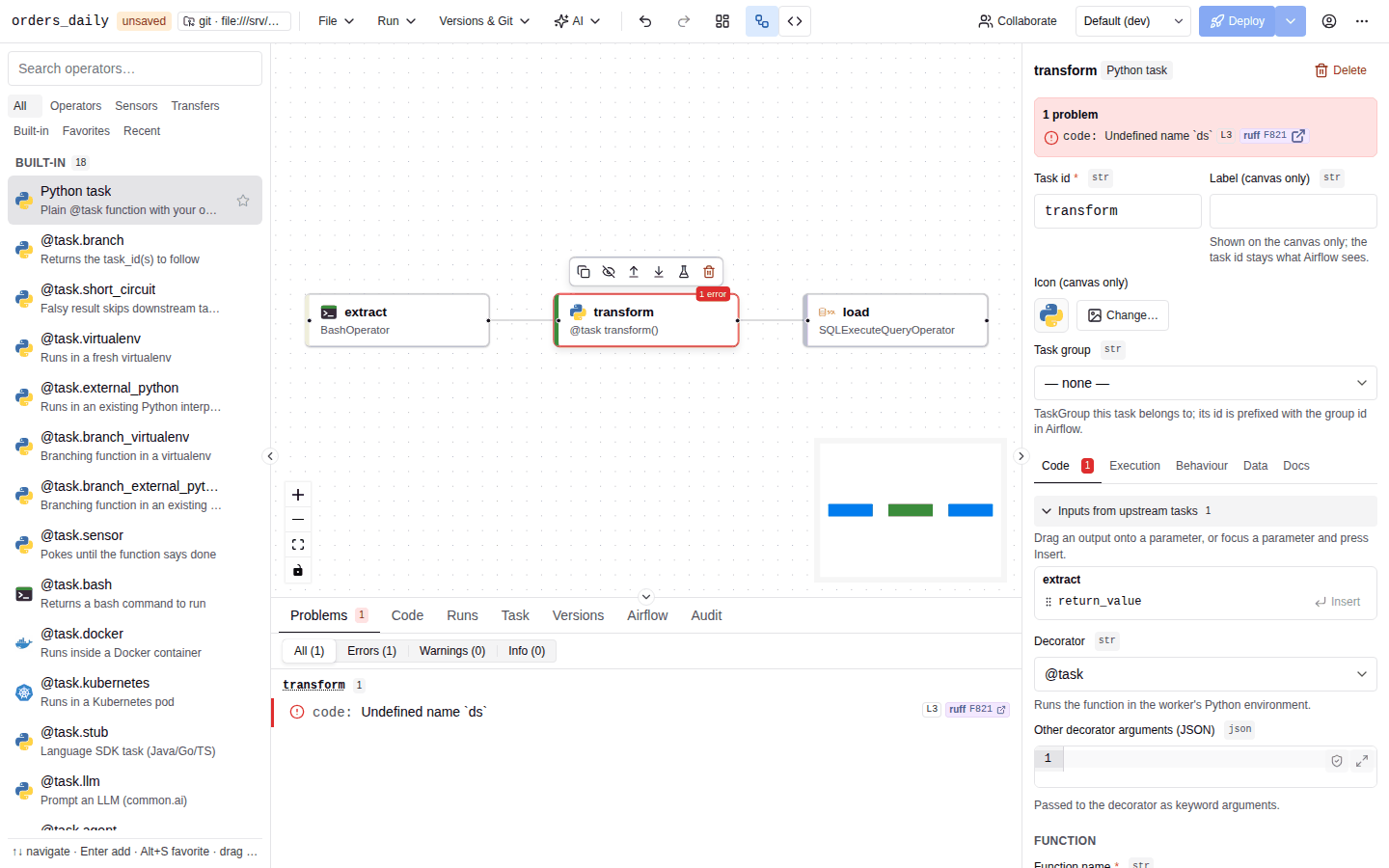Switch to graph canvas view
This screenshot has height=868, width=1389.
pyautogui.click(x=762, y=21)
